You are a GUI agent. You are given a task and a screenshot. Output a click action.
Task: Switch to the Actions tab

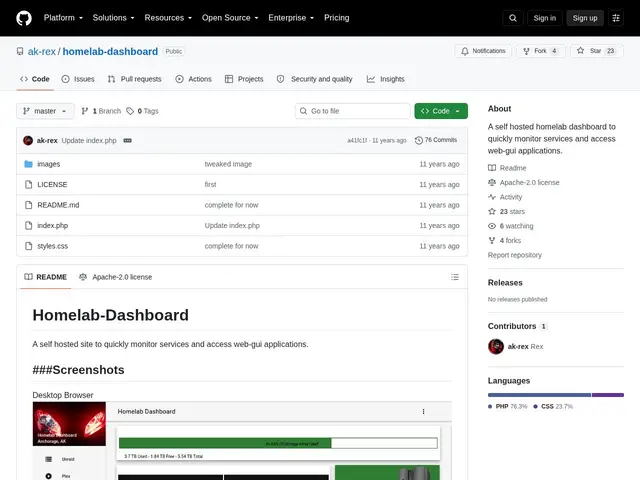tap(193, 79)
